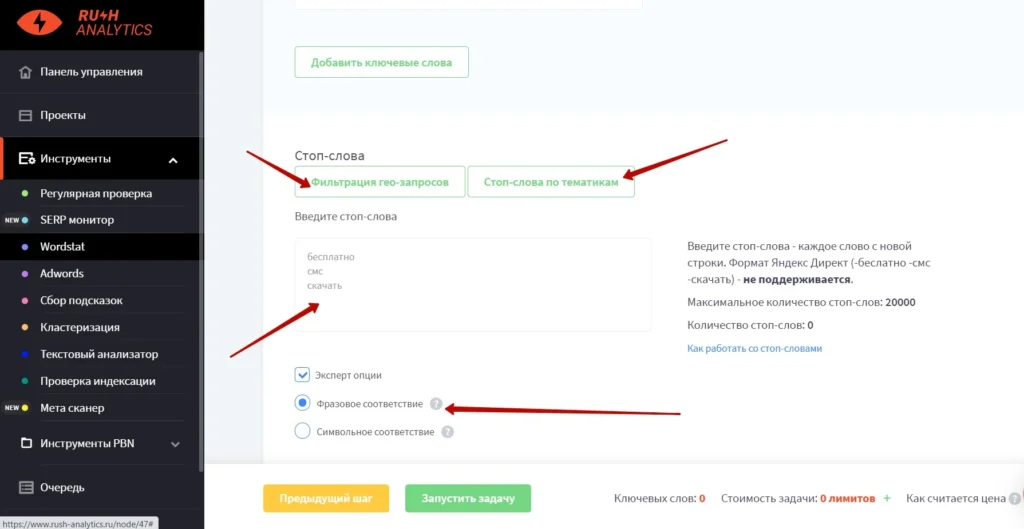Open Wordstat tool

coord(63,247)
